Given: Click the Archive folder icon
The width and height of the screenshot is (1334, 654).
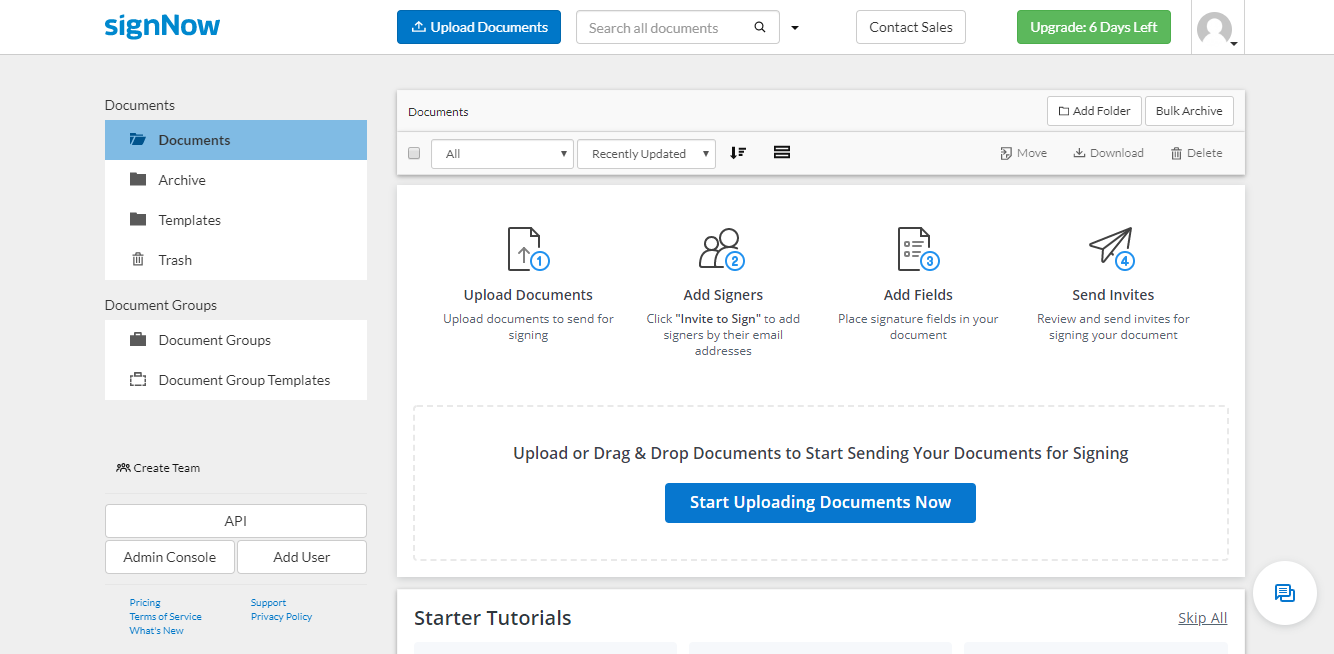Looking at the screenshot, I should coord(138,179).
